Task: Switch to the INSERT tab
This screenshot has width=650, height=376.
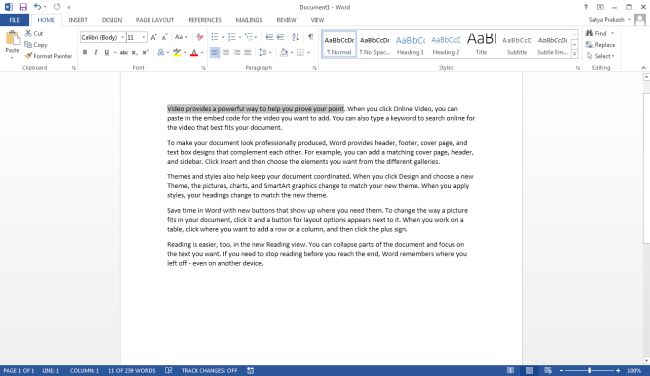Action: pos(78,20)
